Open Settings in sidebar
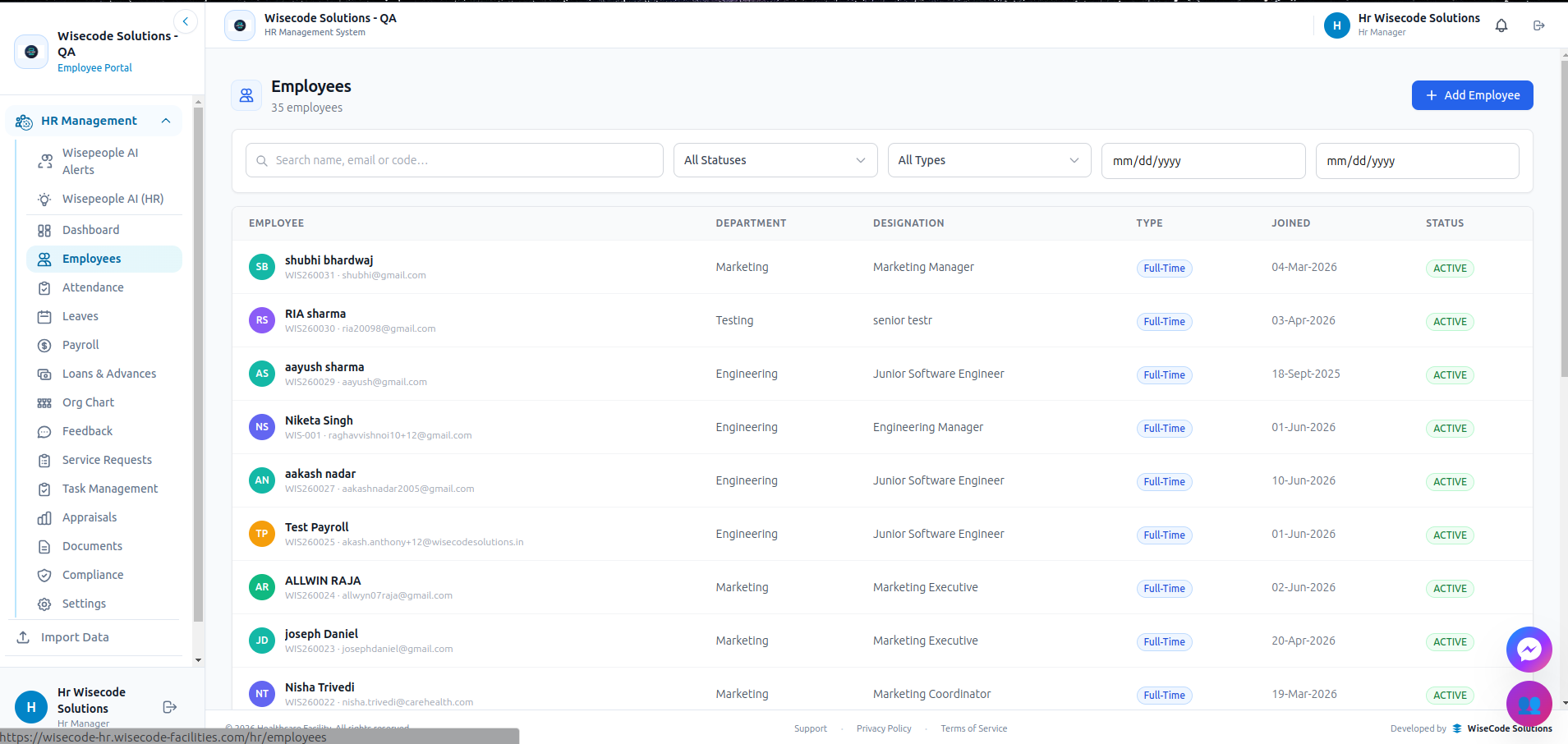Image resolution: width=1568 pixels, height=744 pixels. tap(104, 604)
